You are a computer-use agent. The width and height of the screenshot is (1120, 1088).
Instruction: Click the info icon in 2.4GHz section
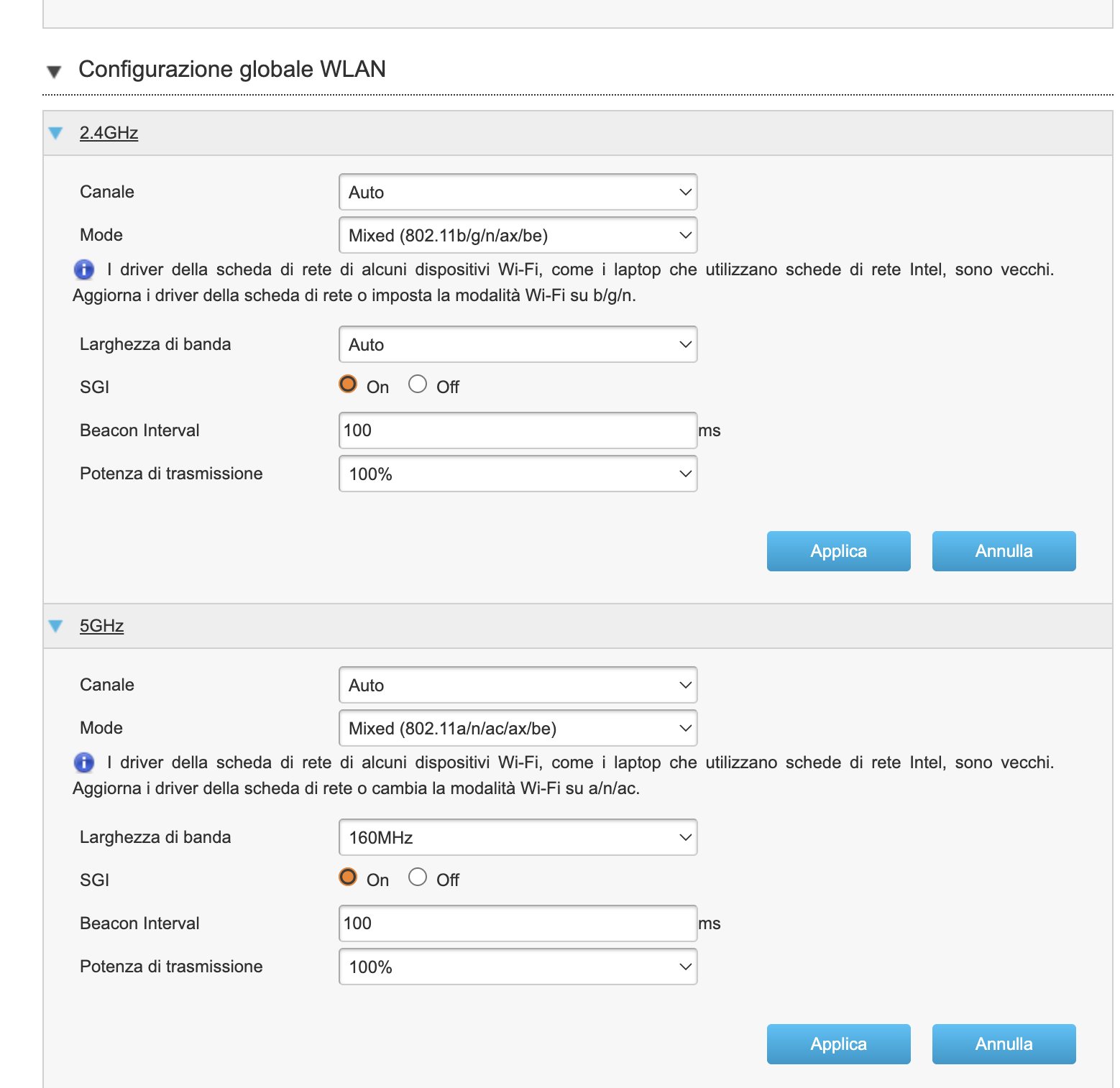[x=84, y=269]
